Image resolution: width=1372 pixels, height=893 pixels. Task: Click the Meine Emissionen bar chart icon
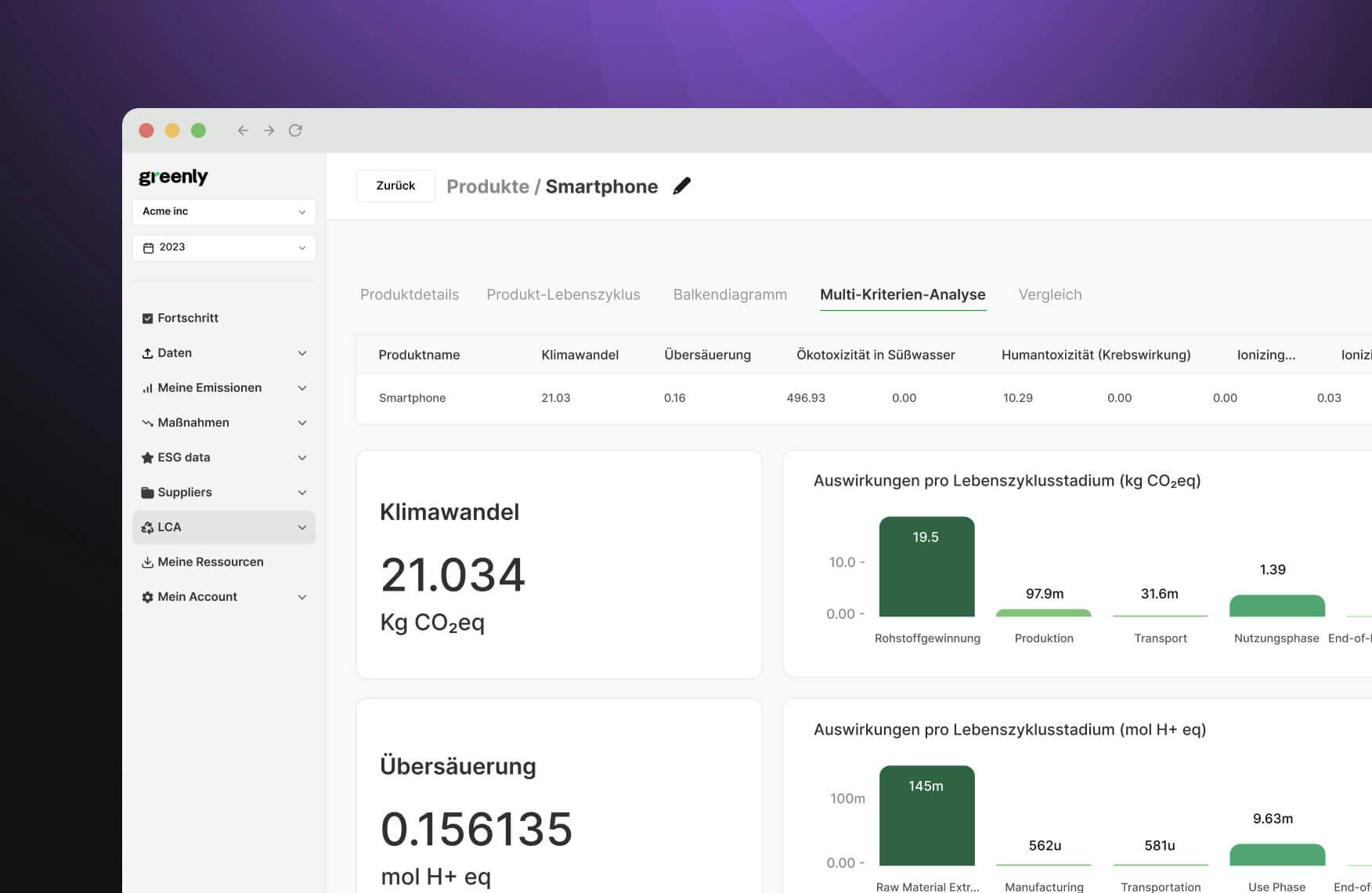click(x=147, y=388)
